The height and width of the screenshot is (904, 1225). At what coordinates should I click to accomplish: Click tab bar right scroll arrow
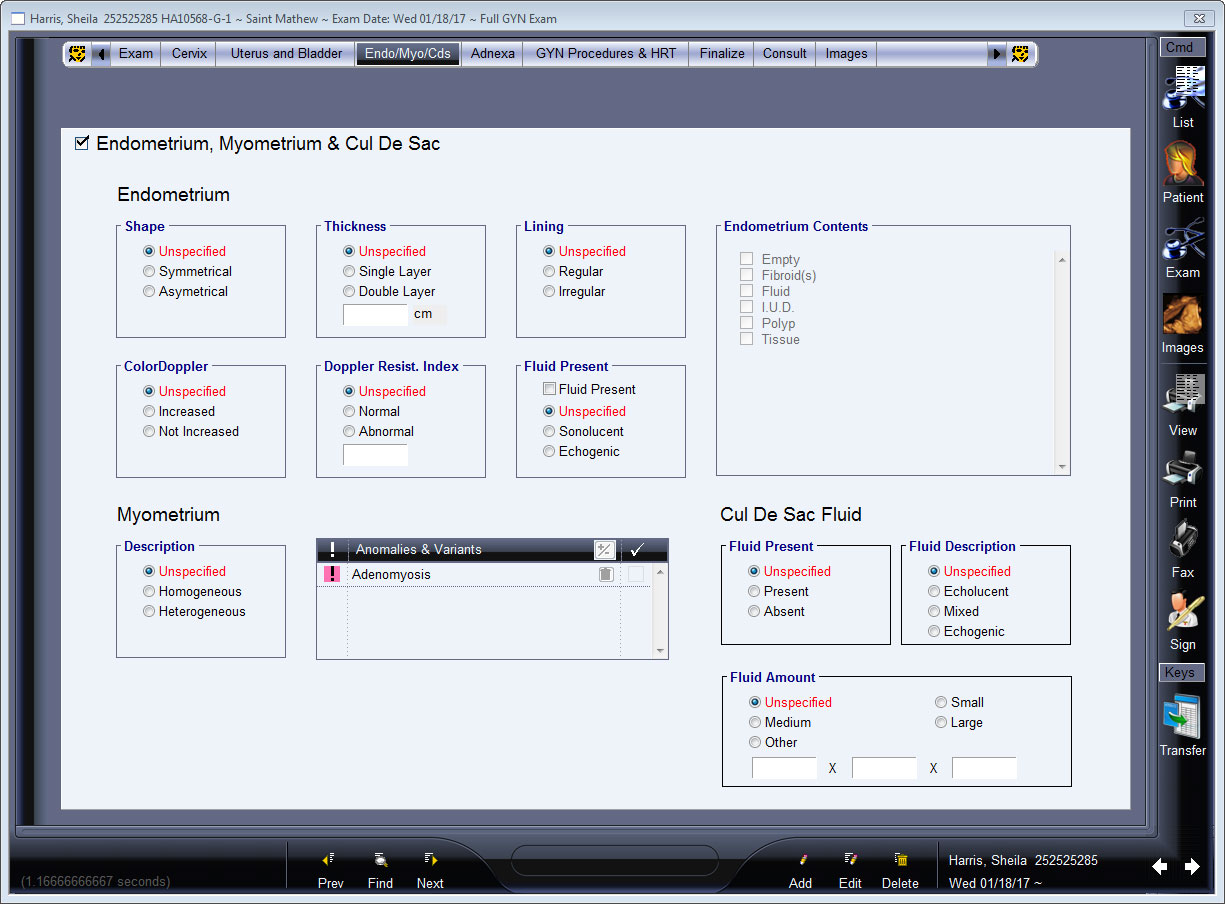pyautogui.click(x=996, y=54)
